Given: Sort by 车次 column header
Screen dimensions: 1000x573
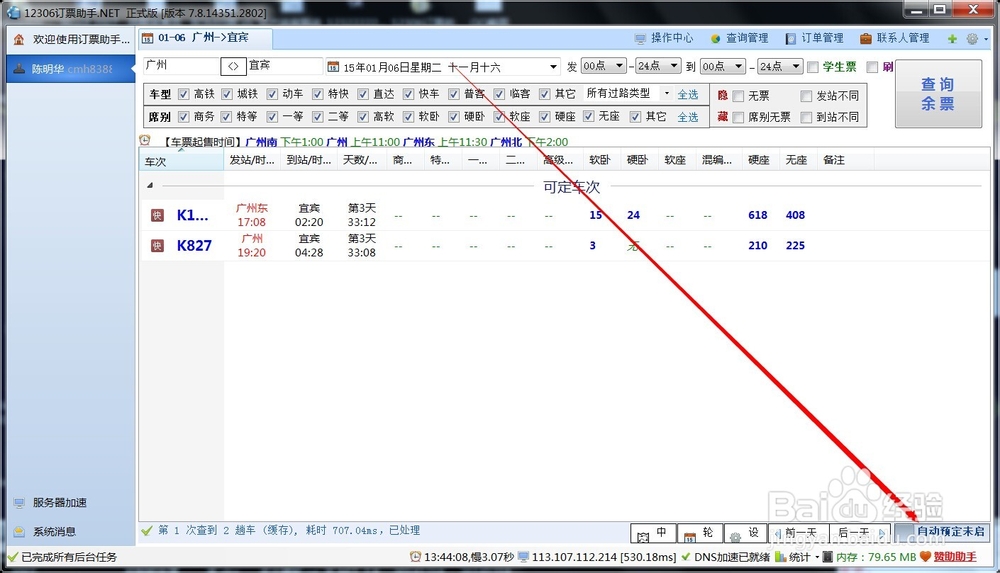Looking at the screenshot, I should tap(181, 161).
